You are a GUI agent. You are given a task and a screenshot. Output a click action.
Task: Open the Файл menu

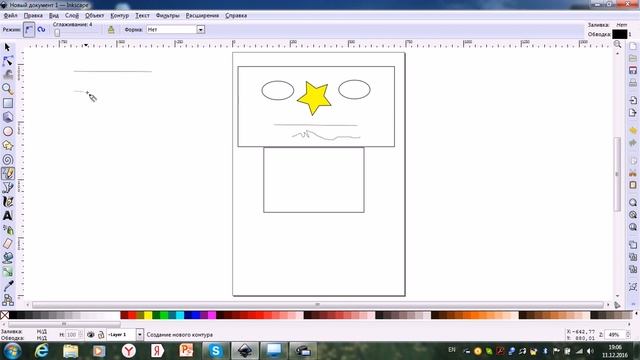pos(10,16)
